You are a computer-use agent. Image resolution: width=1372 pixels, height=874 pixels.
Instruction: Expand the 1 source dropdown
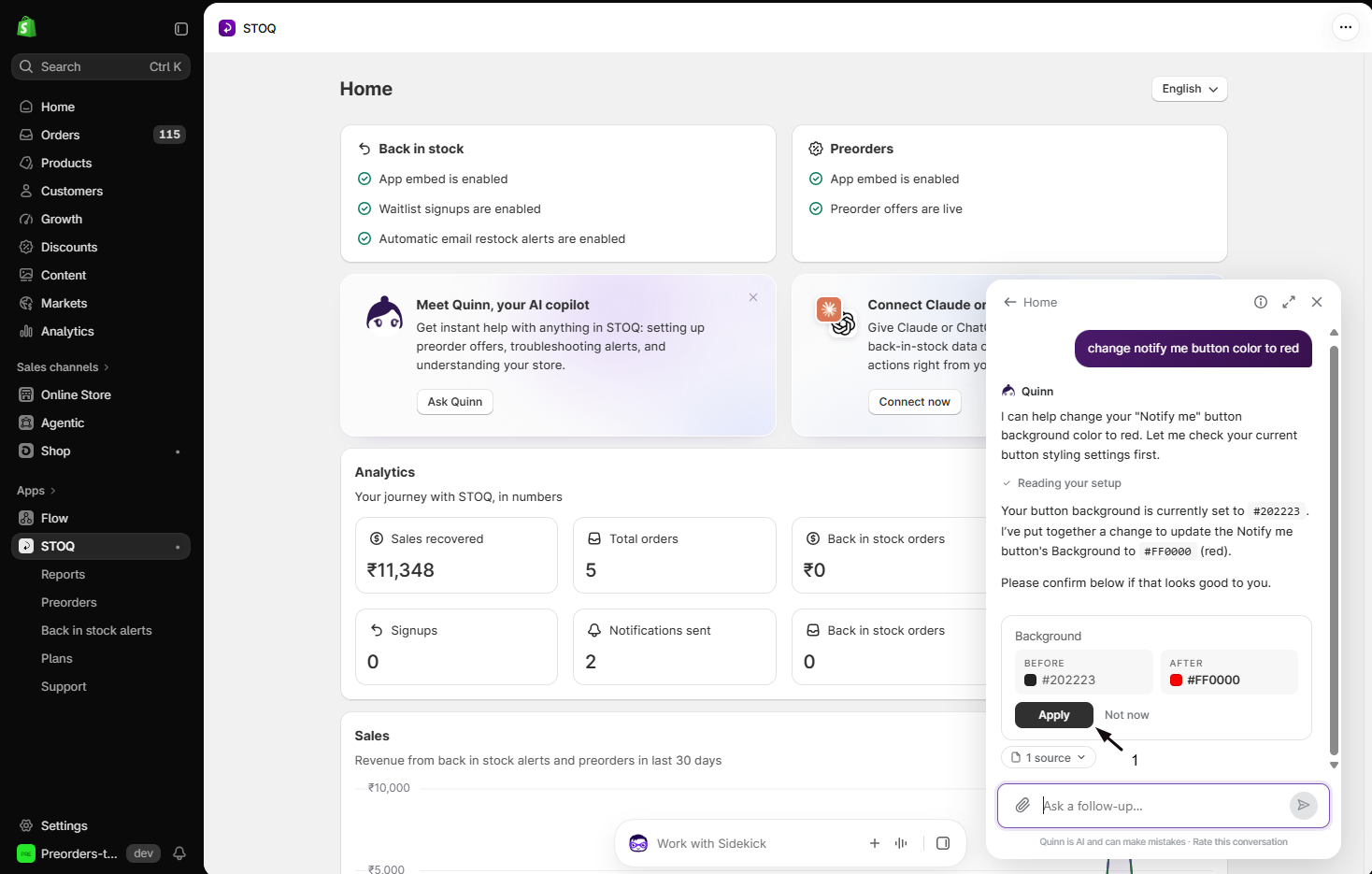(1048, 758)
